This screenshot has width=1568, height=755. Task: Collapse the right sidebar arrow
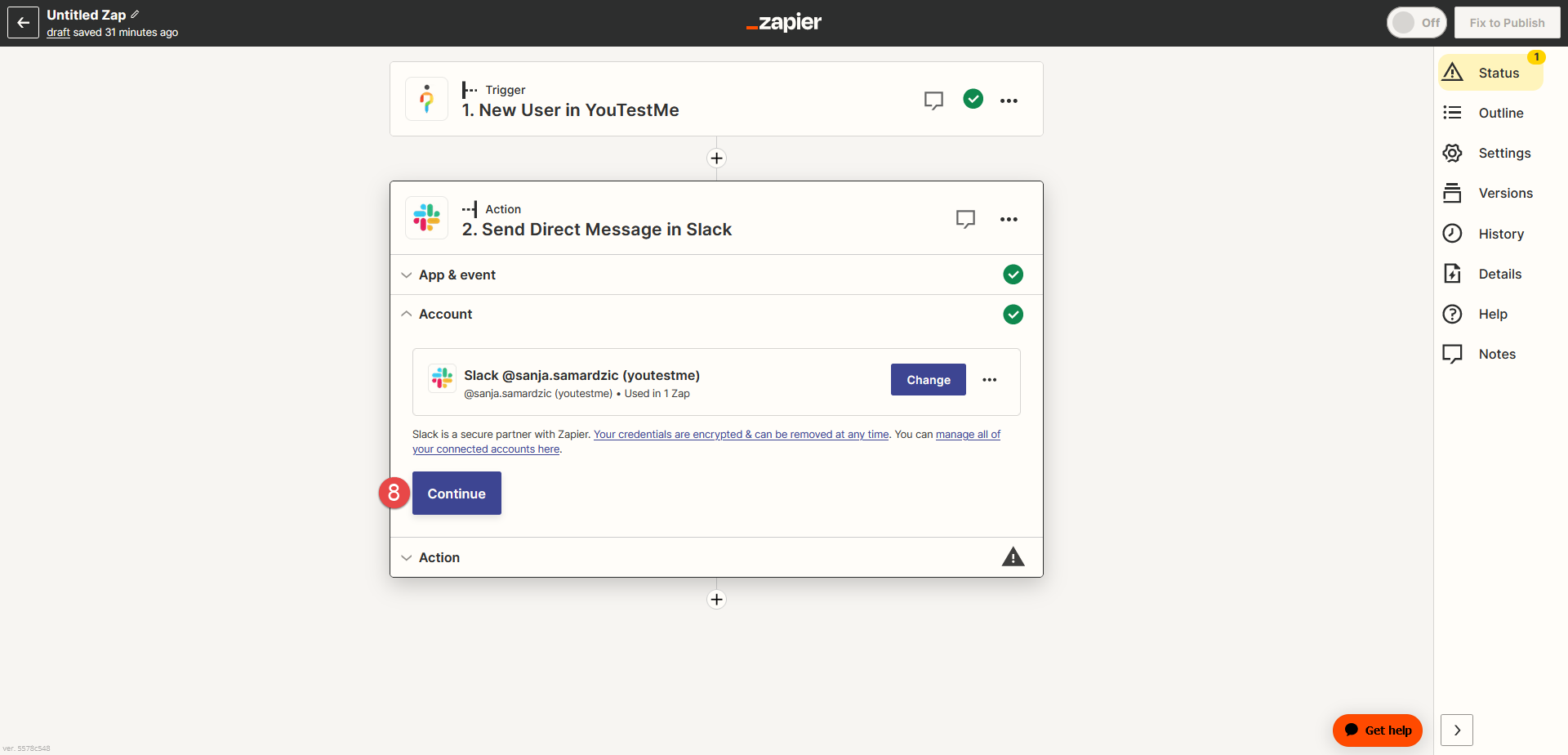[1457, 730]
